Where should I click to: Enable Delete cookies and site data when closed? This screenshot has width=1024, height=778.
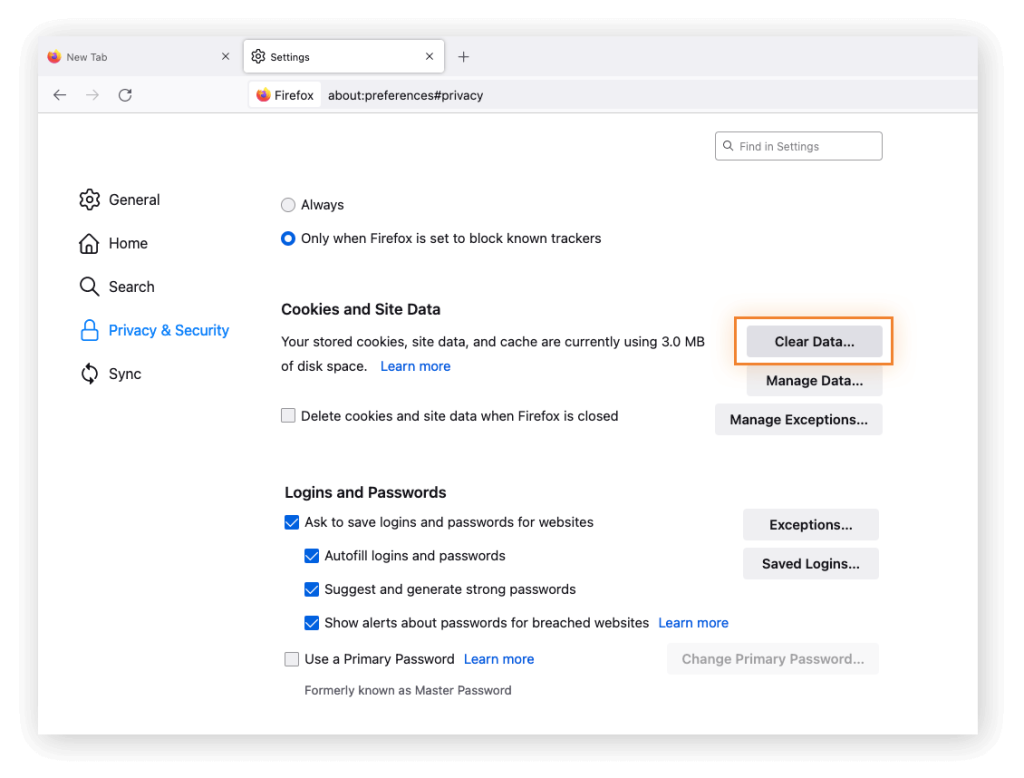tap(288, 416)
